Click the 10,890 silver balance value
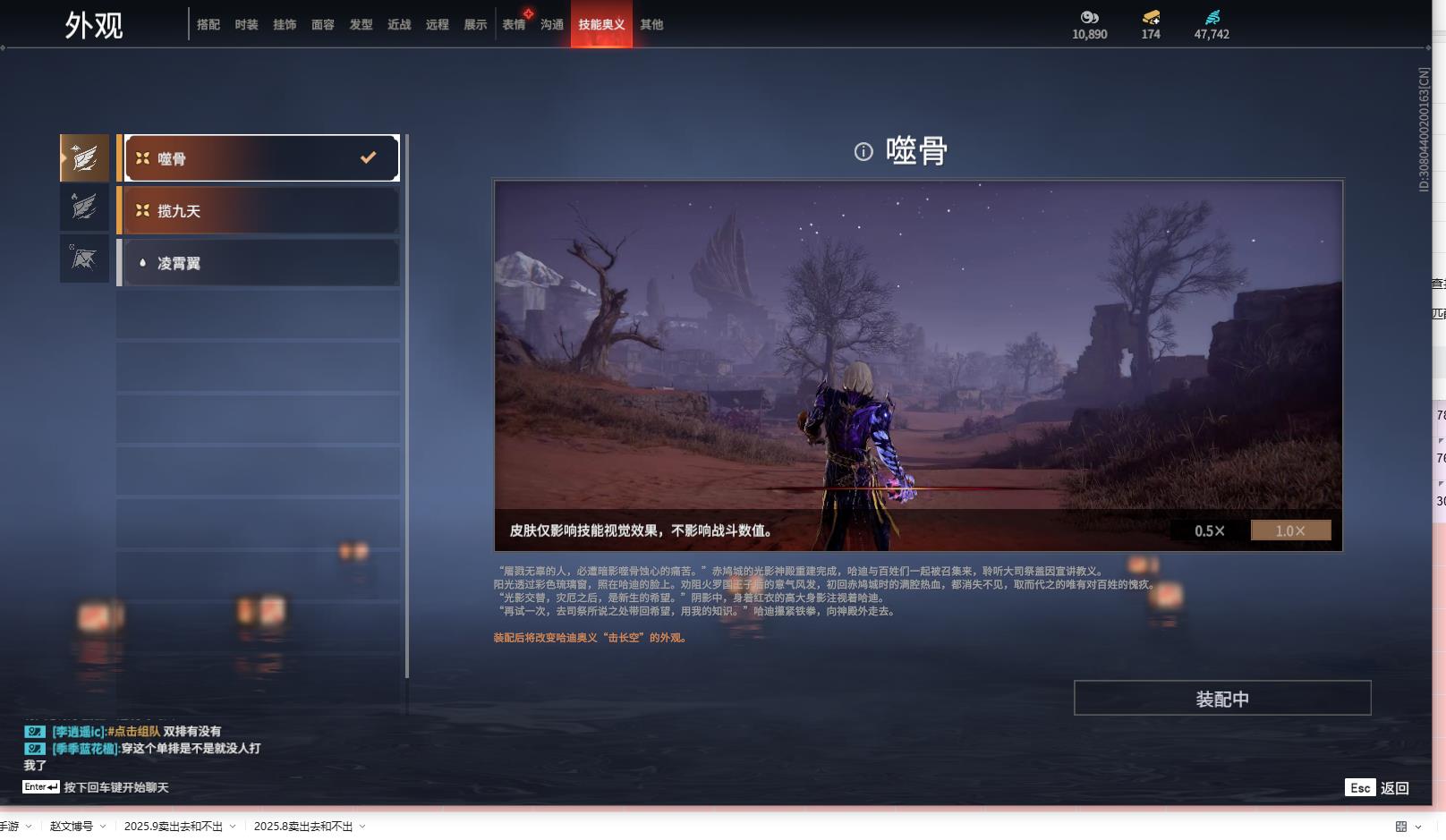The image size is (1446, 840). pyautogui.click(x=1089, y=35)
